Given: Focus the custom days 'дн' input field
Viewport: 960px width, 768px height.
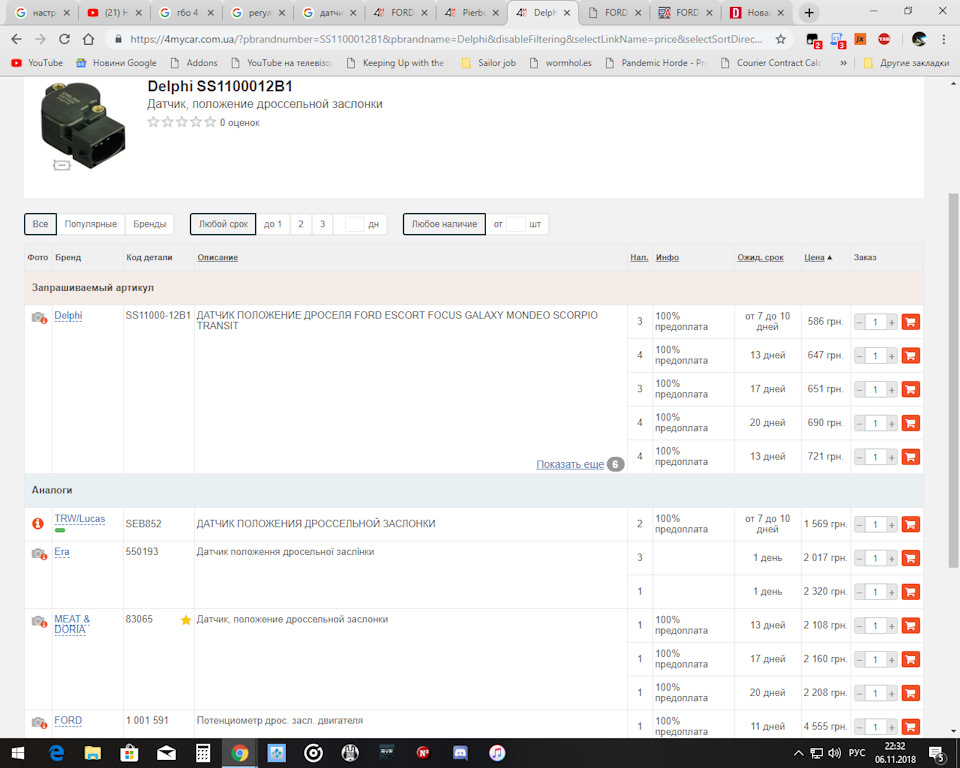Looking at the screenshot, I should [354, 224].
